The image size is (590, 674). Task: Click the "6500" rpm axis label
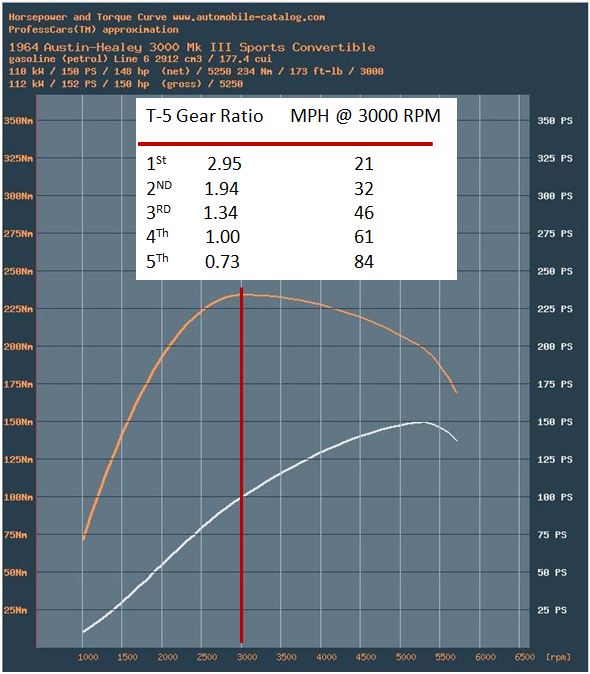pos(525,657)
